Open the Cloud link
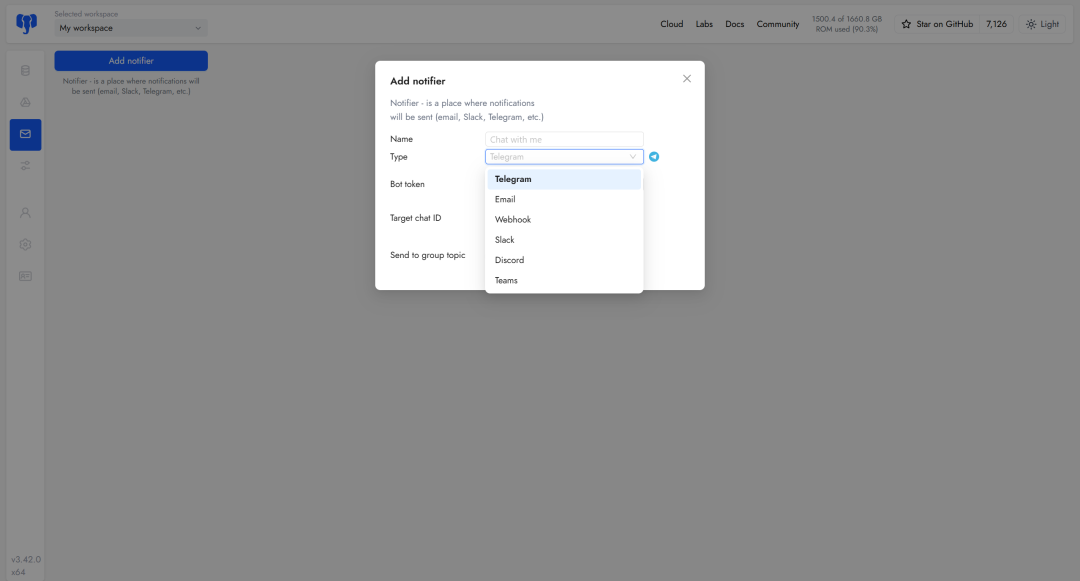This screenshot has height=581, width=1080. tap(672, 24)
